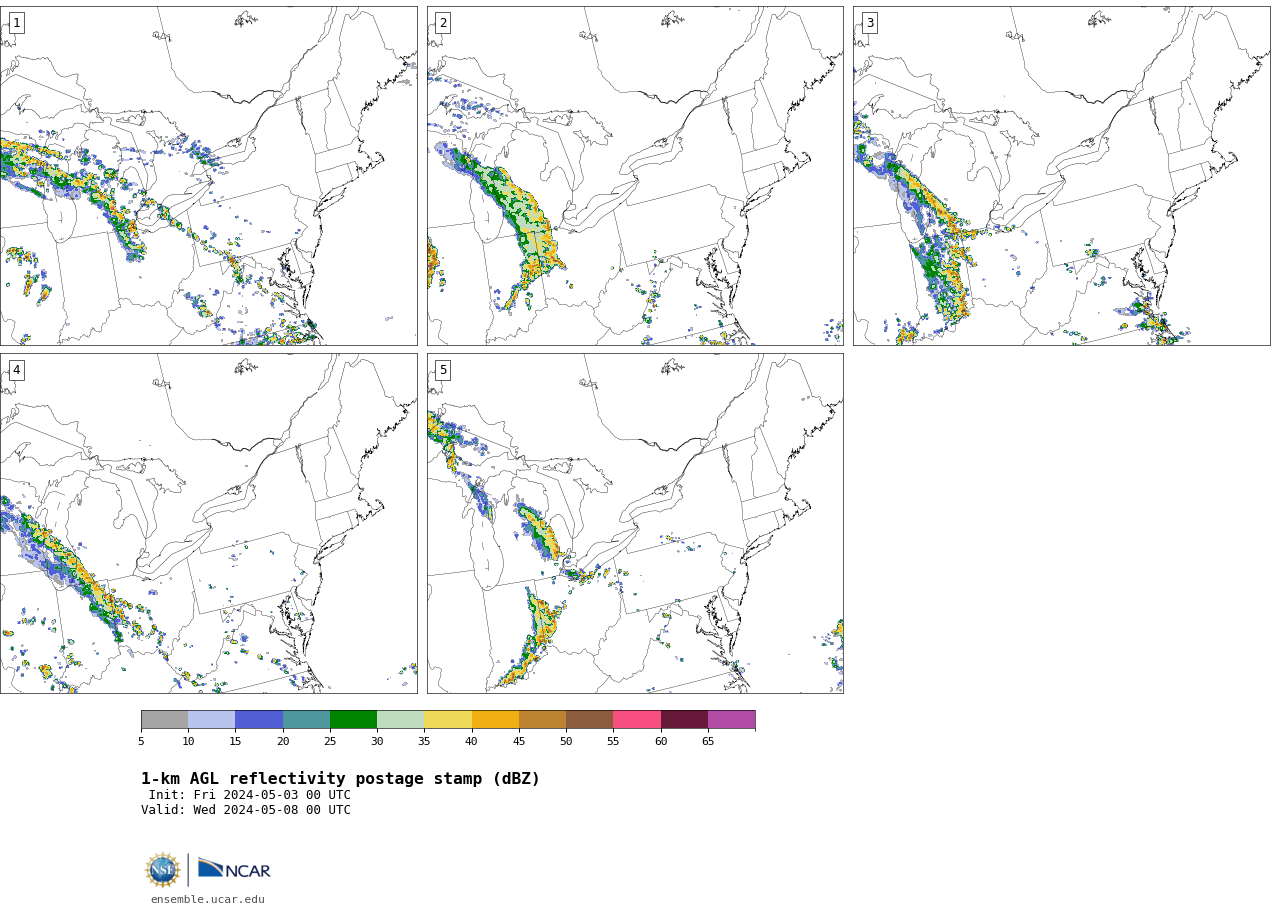Click the number label on panel 1

(x=16, y=23)
